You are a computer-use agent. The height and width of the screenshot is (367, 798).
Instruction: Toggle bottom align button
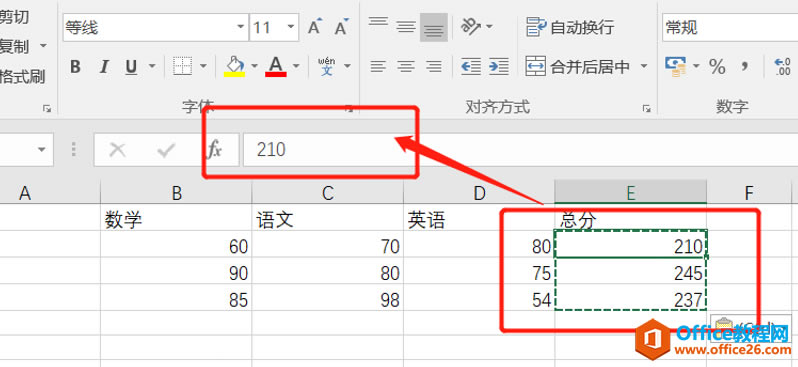(434, 27)
